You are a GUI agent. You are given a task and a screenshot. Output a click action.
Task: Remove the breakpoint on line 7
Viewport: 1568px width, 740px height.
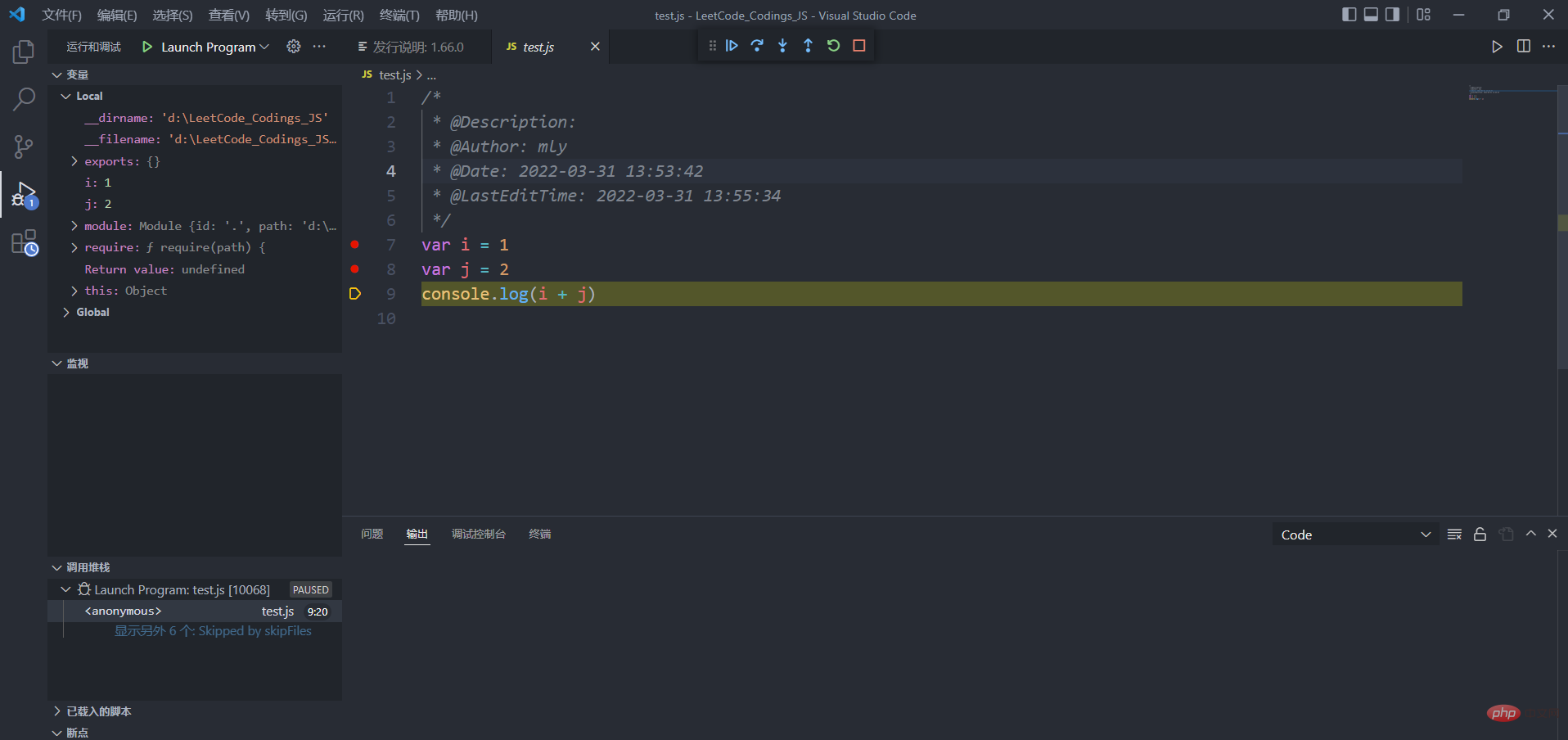pos(354,245)
